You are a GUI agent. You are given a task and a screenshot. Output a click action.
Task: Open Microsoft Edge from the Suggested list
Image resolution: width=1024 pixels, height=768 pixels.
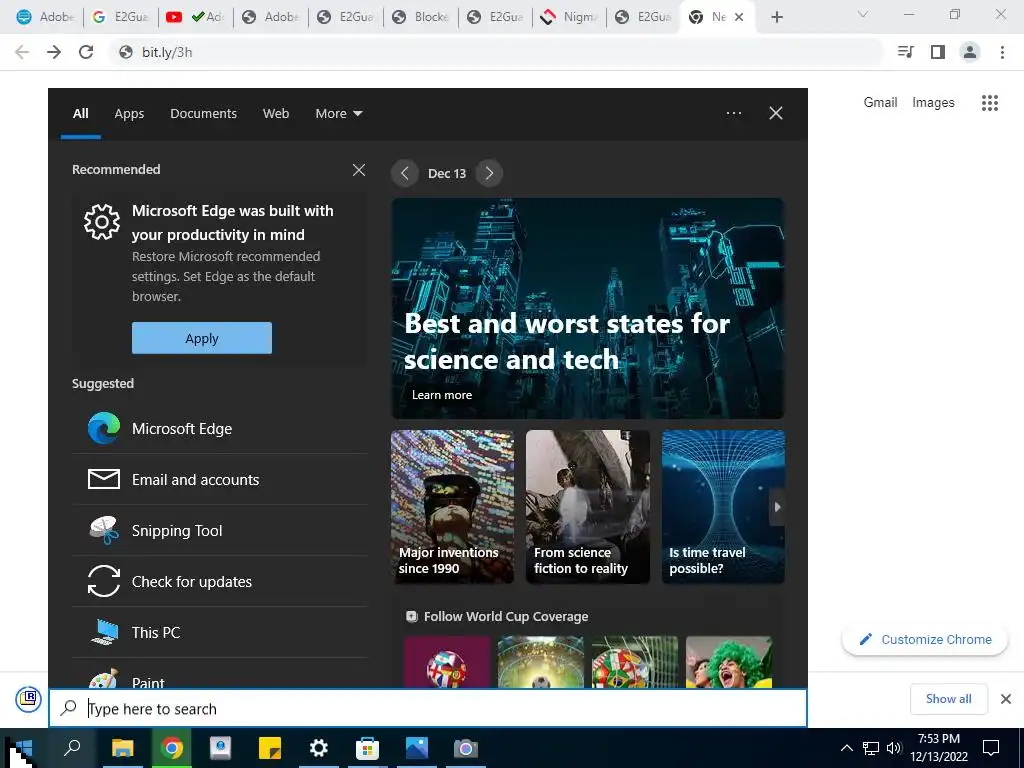pyautogui.click(x=219, y=428)
